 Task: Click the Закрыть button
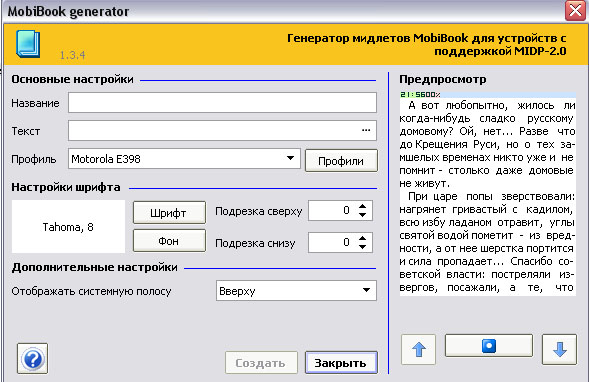point(341,362)
